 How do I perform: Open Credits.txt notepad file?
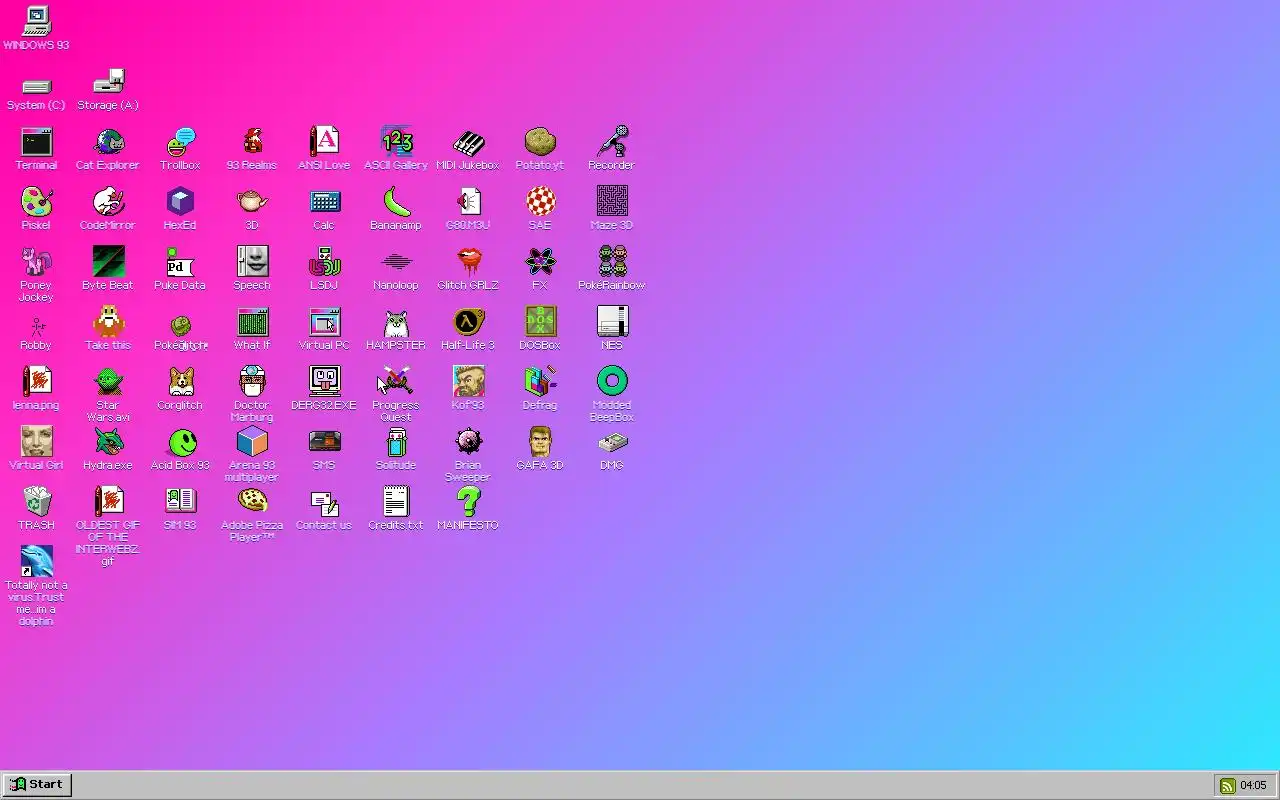pyautogui.click(x=396, y=502)
